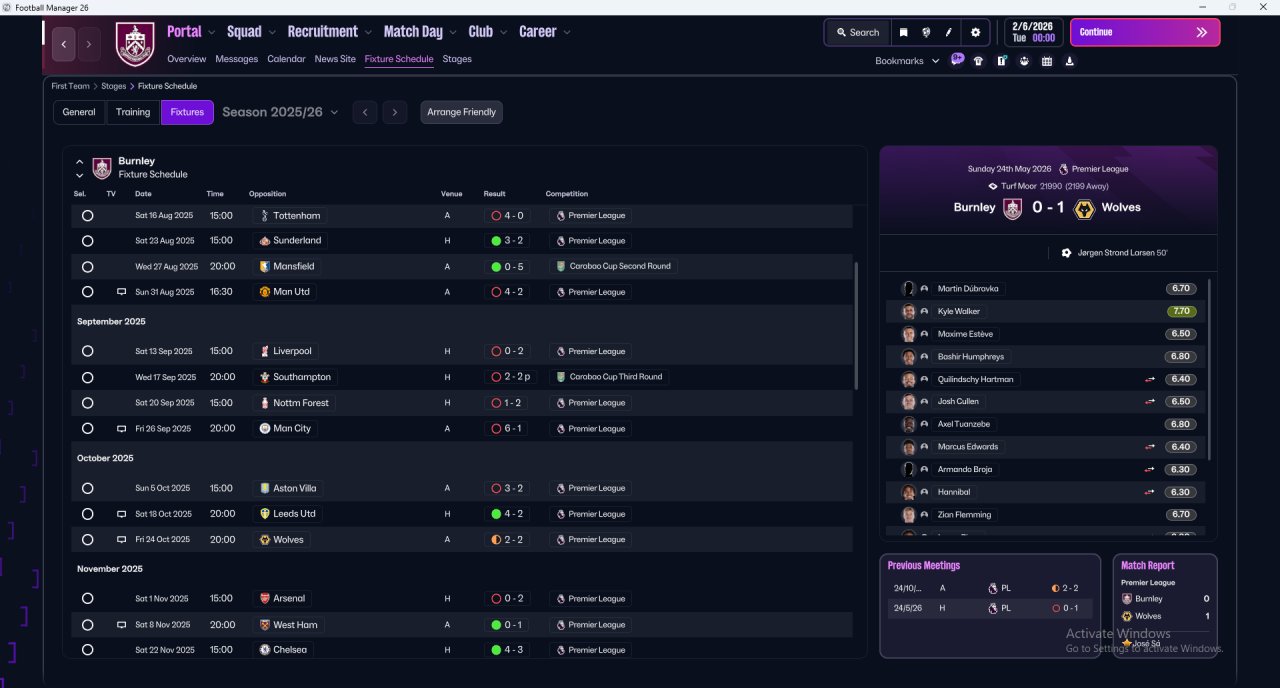The image size is (1280, 688).
Task: Click substitution arrows icon for Josh Cullen
Action: [x=1150, y=401]
